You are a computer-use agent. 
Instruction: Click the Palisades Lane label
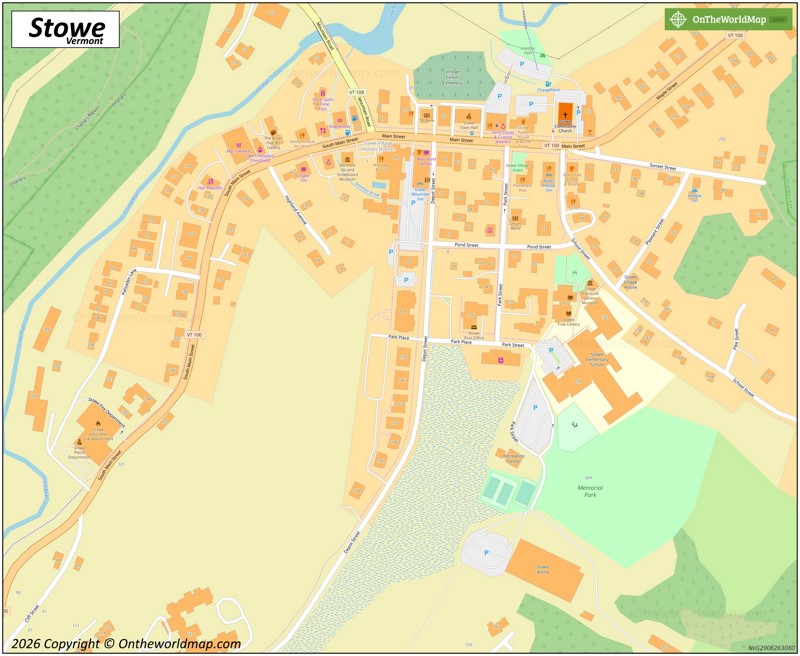click(x=127, y=283)
